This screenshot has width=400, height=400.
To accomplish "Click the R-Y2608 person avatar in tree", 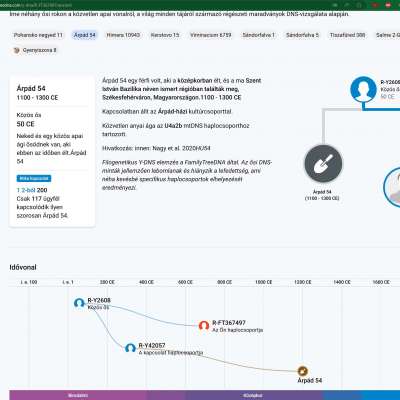I will coord(363,90).
